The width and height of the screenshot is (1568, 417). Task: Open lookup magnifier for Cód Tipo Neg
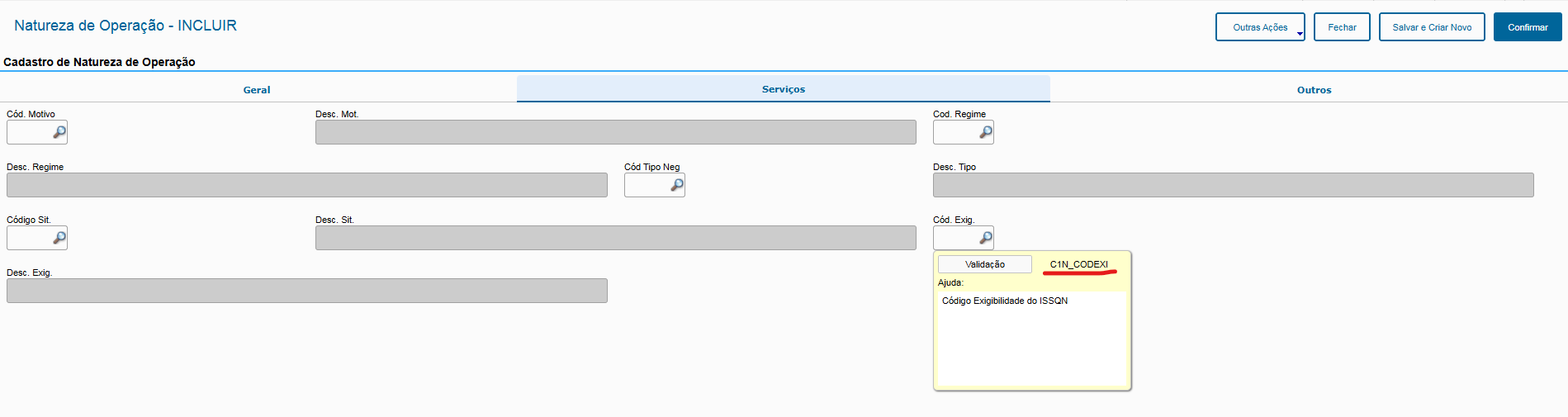pos(677,185)
